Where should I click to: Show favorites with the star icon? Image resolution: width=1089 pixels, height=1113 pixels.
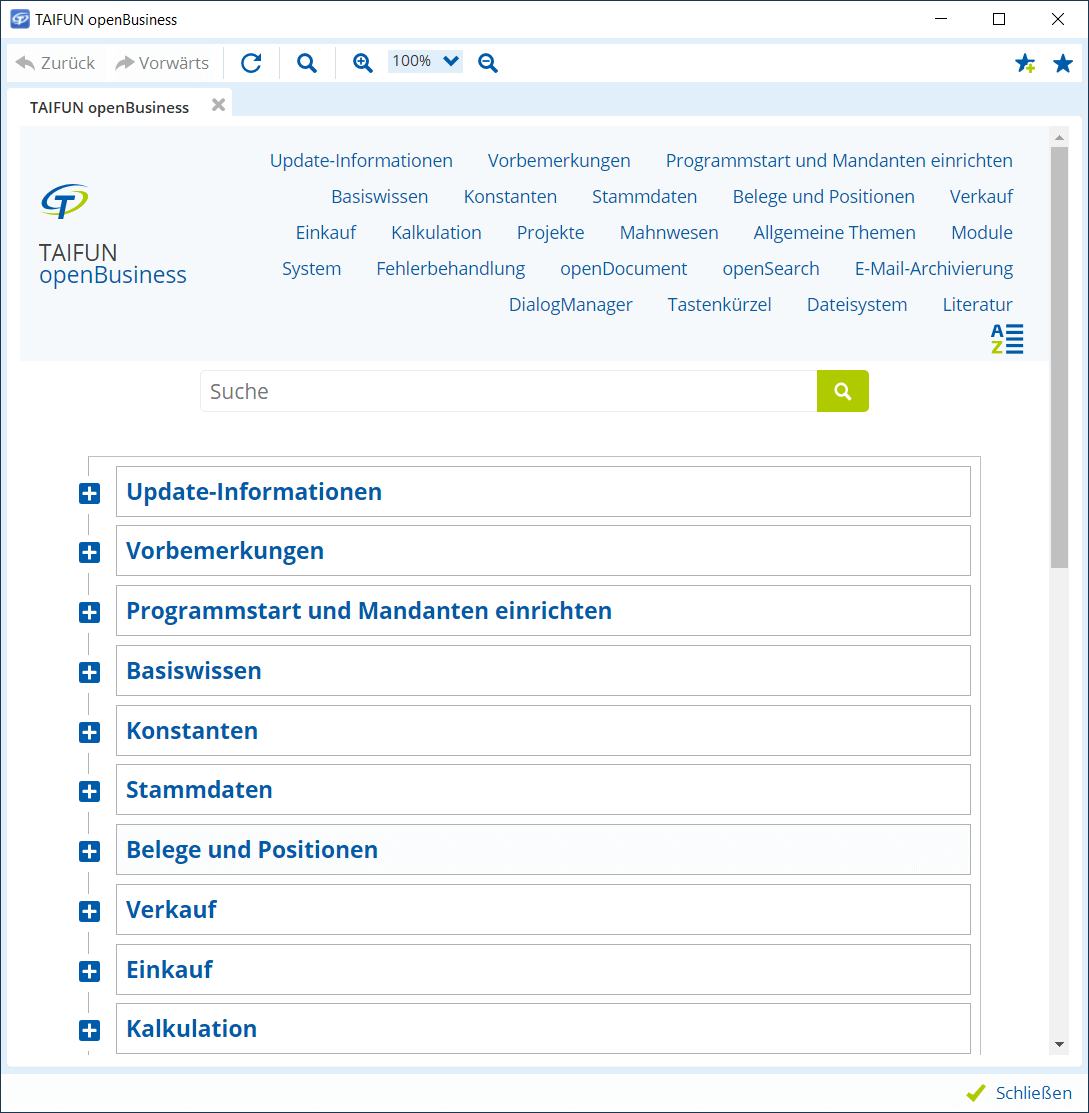(1063, 63)
